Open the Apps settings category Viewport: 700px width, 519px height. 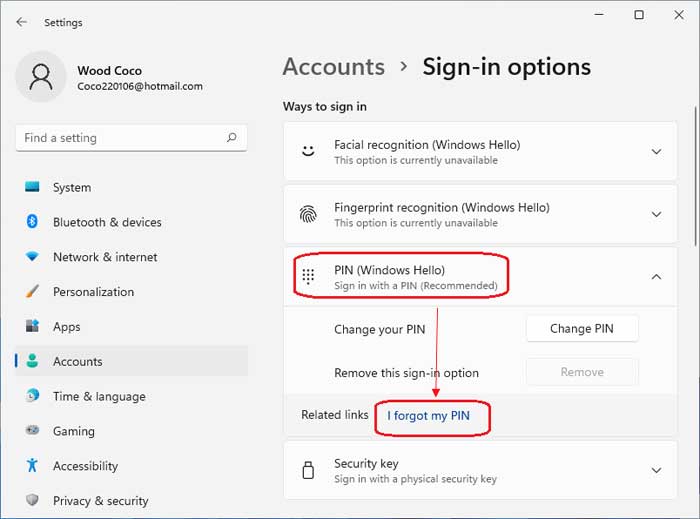pos(131,326)
